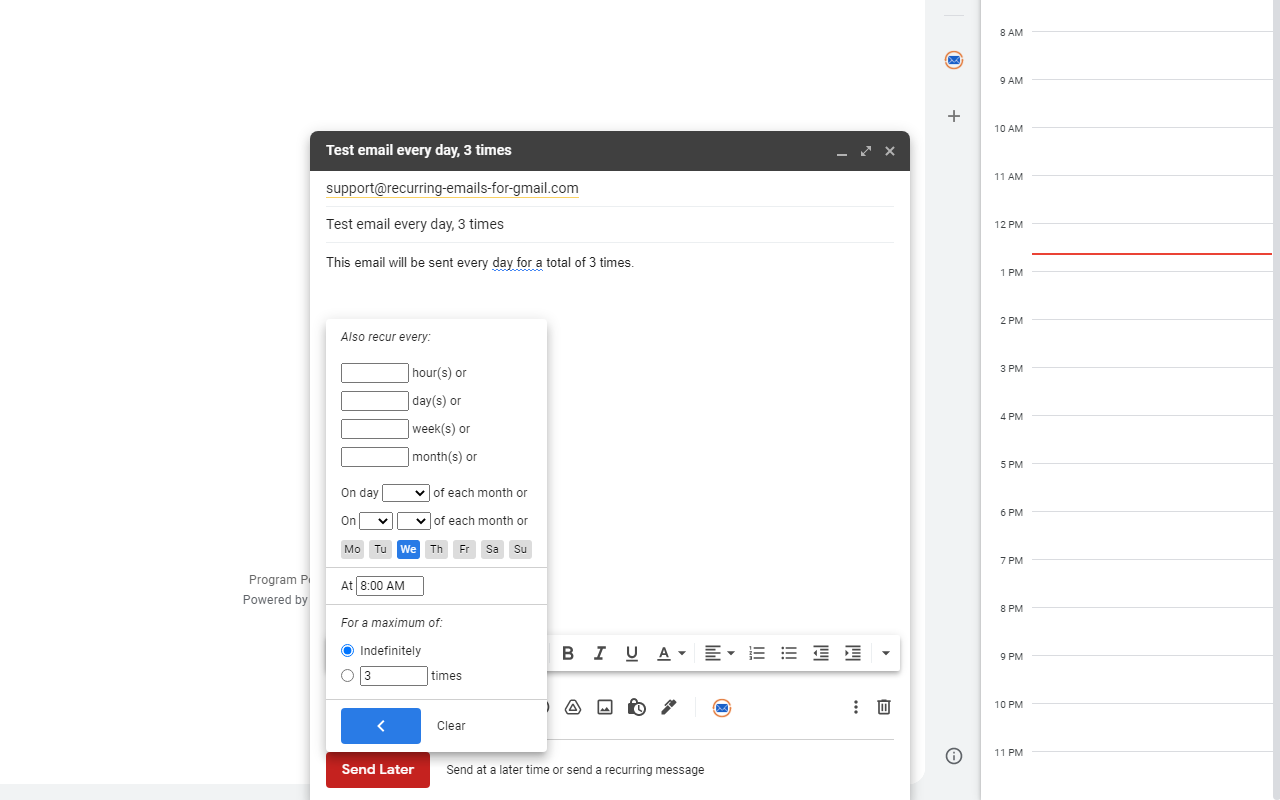Image resolution: width=1280 pixels, height=800 pixels.
Task: Insert a numbered list
Action: tap(757, 653)
